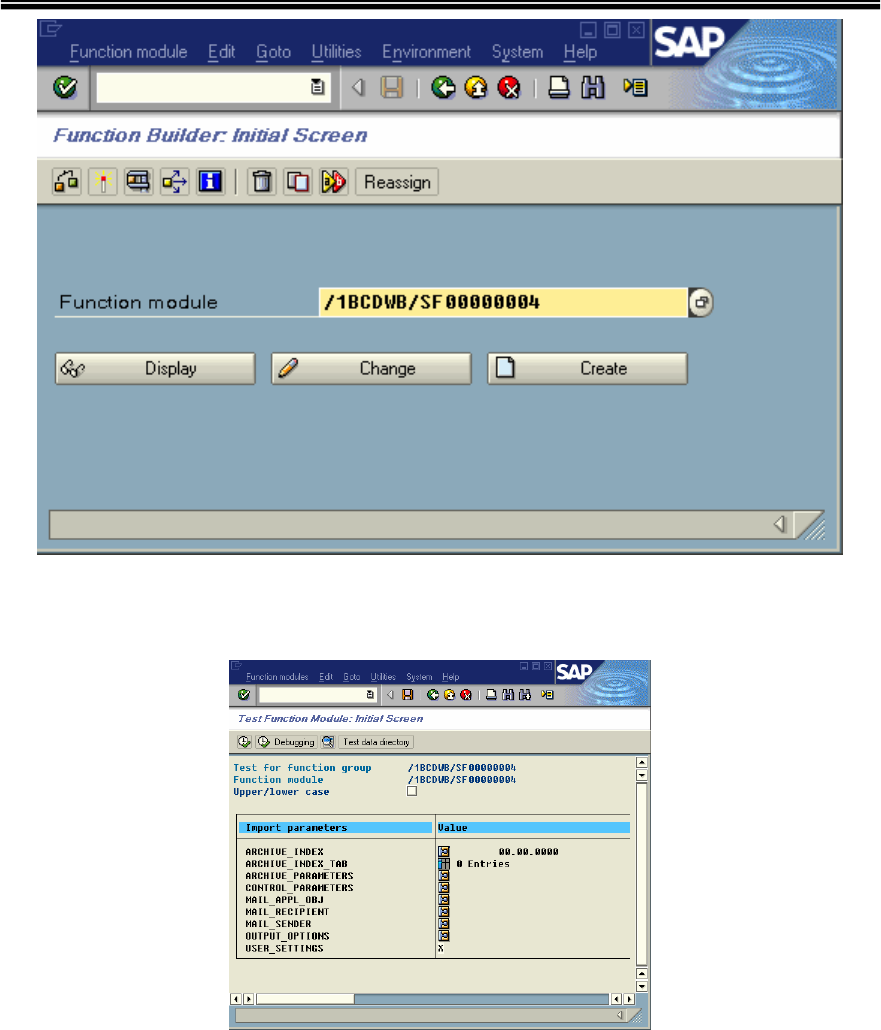The width and height of the screenshot is (881, 1030).
Task: Click the Check icon in Function Builder application toolbar
Action: point(66,182)
